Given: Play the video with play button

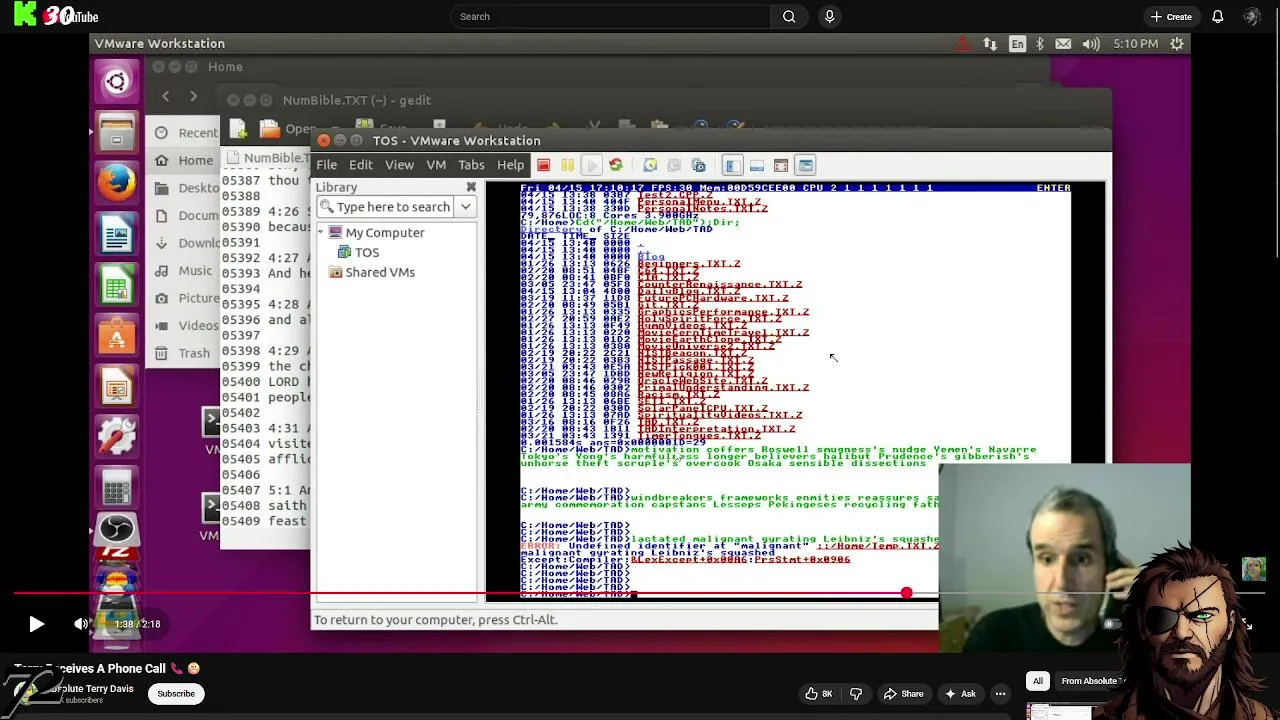Looking at the screenshot, I should 36,624.
